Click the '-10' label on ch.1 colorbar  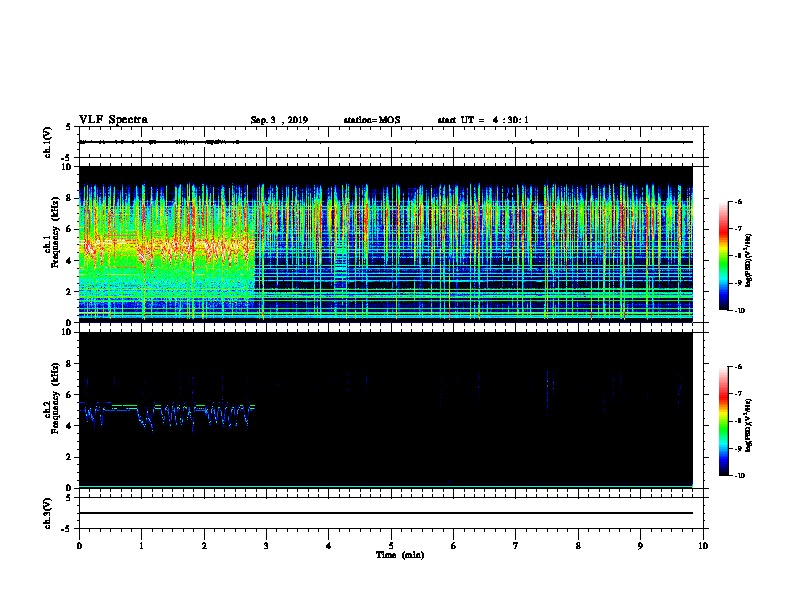point(739,311)
